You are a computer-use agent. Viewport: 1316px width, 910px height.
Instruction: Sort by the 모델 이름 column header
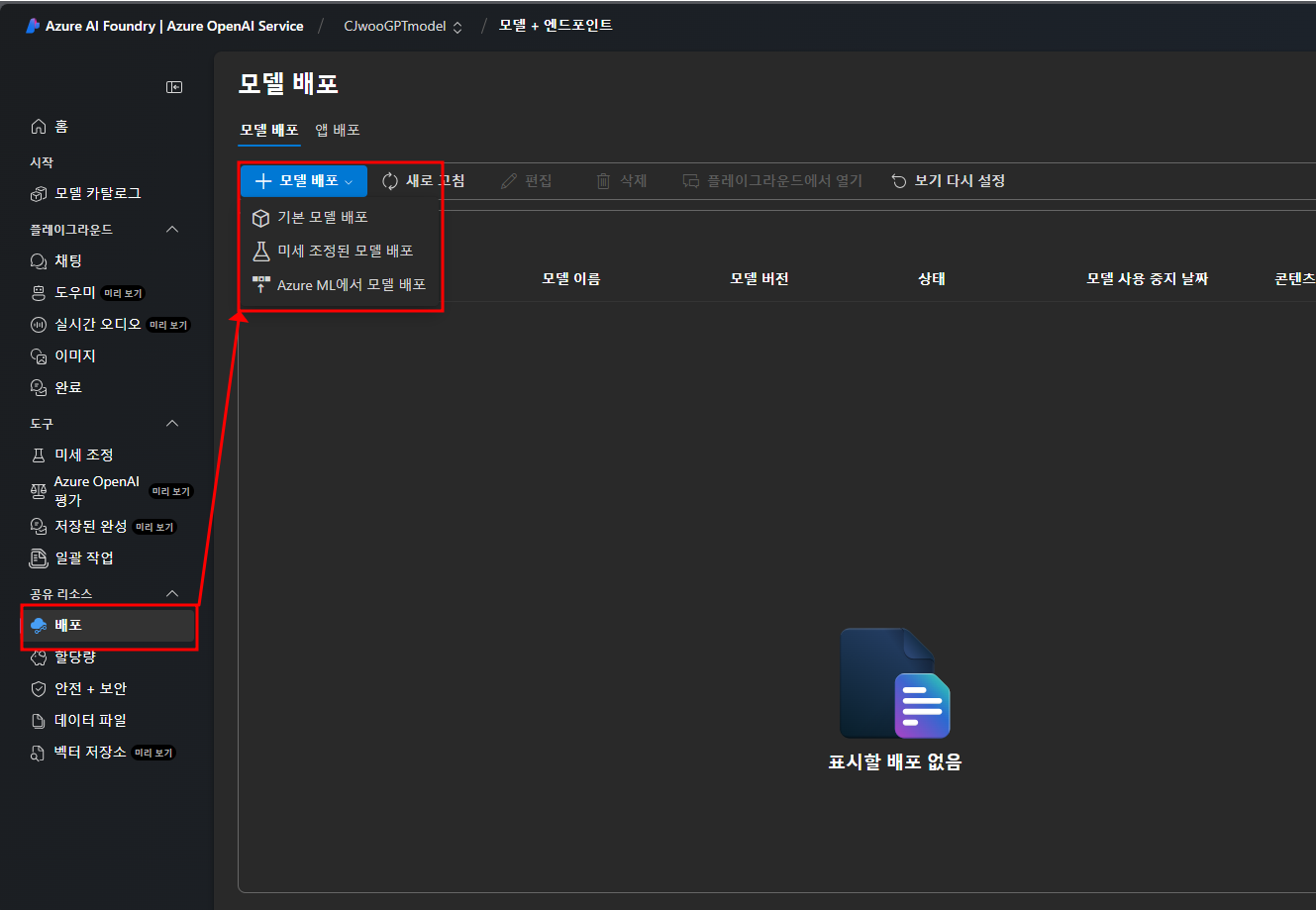pyautogui.click(x=571, y=278)
